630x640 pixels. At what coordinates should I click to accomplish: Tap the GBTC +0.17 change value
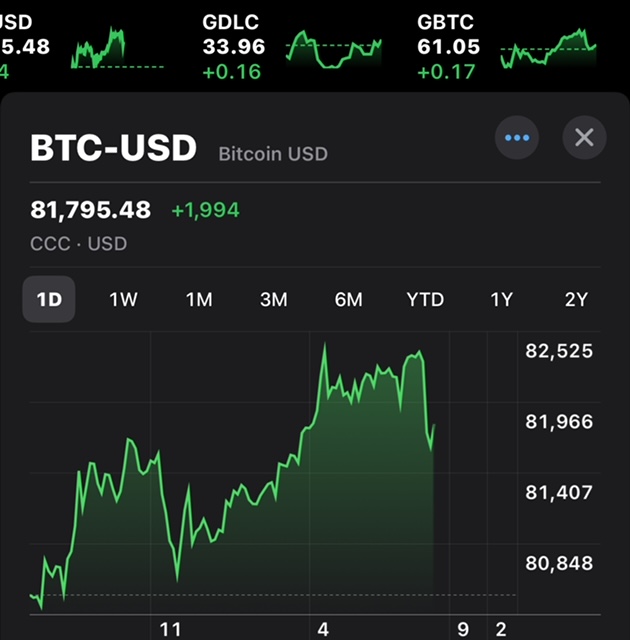(x=446, y=71)
